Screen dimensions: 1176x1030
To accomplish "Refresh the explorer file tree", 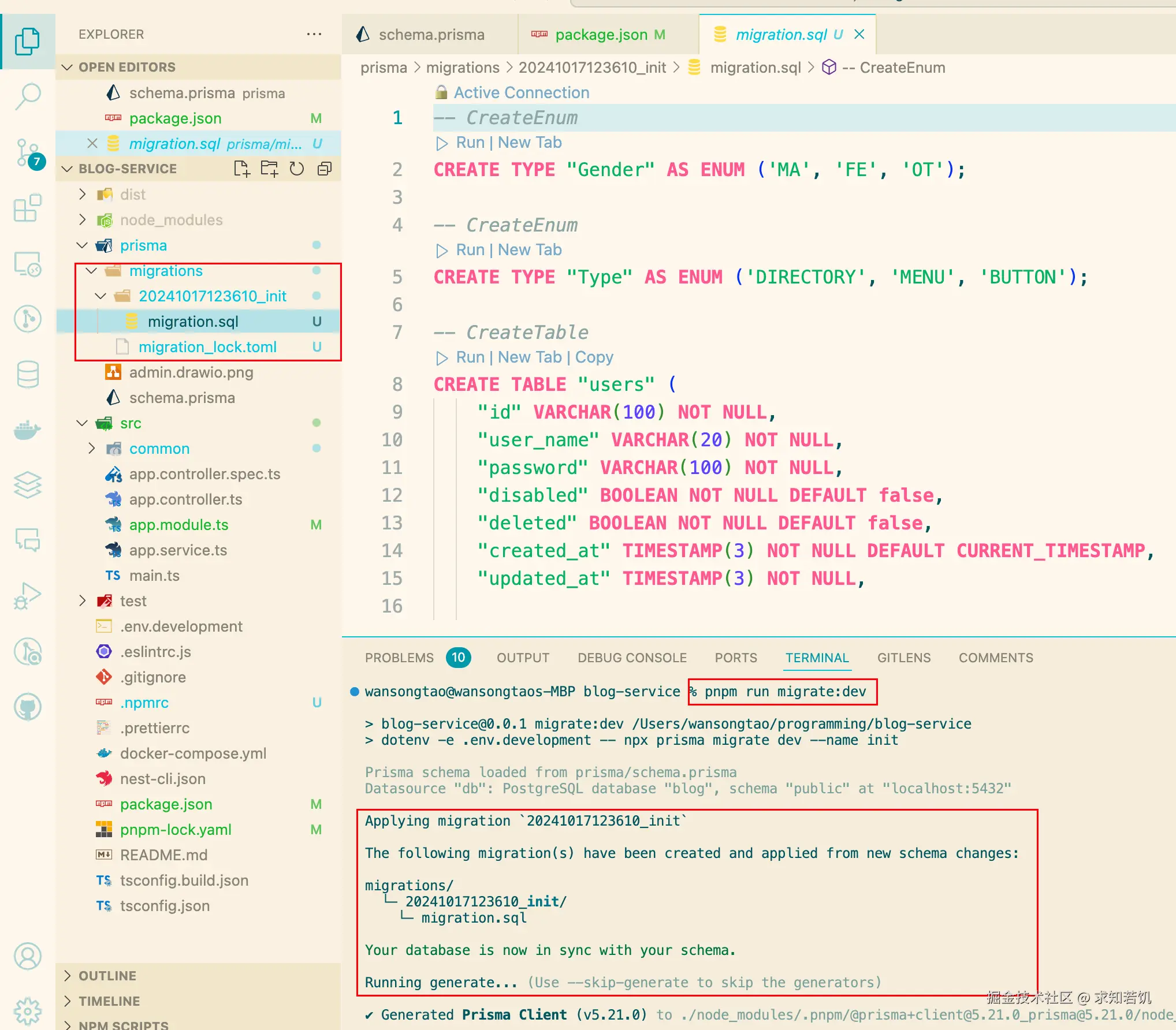I will point(297,169).
